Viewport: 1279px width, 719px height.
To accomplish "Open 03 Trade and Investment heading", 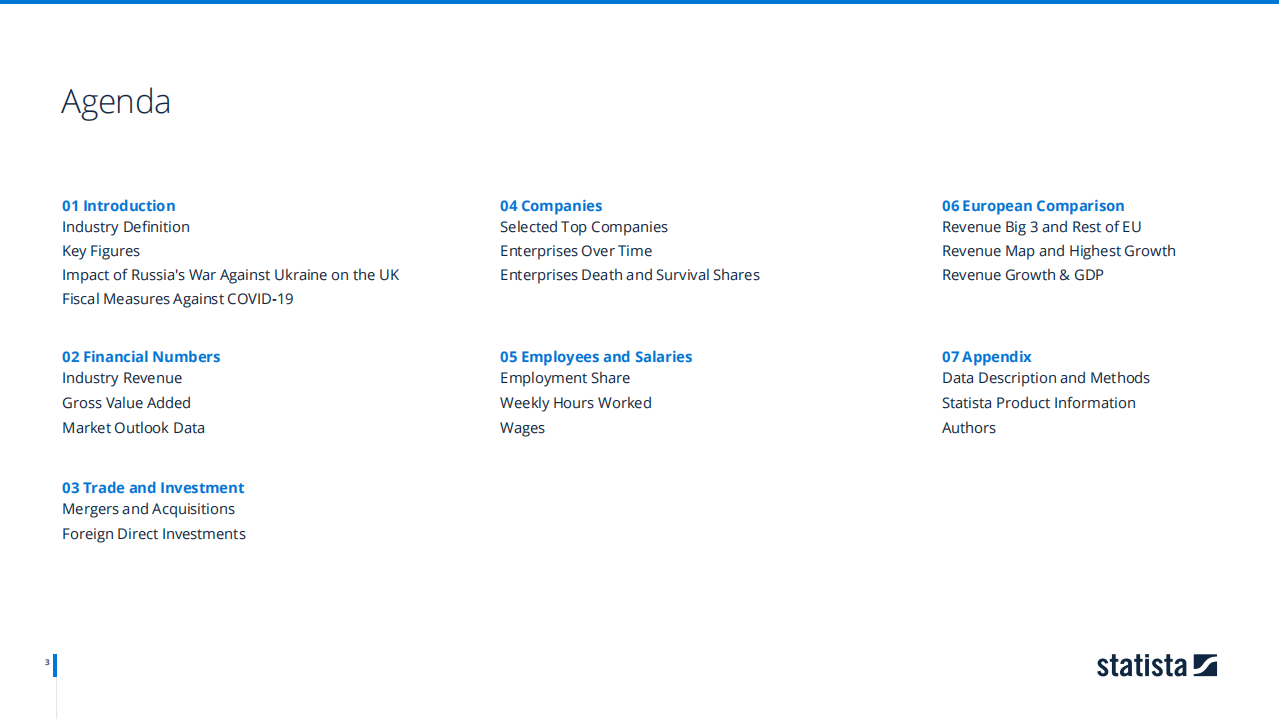I will [153, 488].
